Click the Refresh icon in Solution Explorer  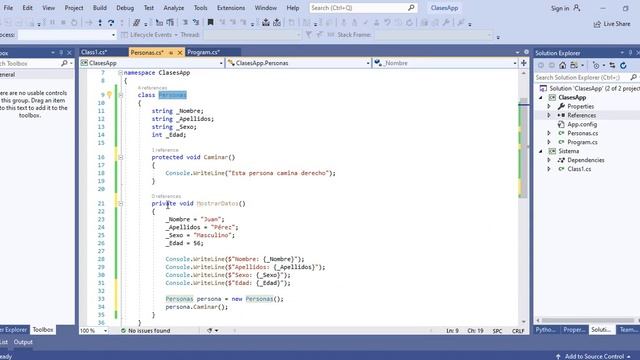tap(623, 65)
